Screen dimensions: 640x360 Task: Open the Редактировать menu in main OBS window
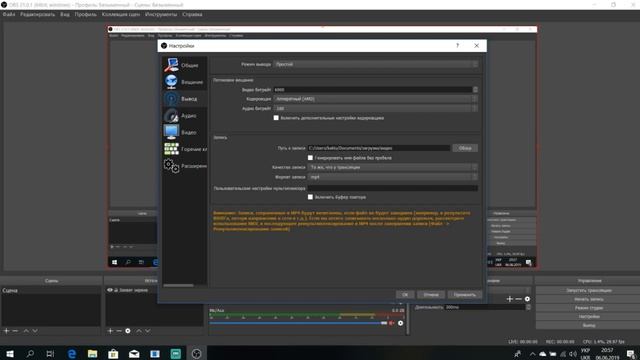38,14
